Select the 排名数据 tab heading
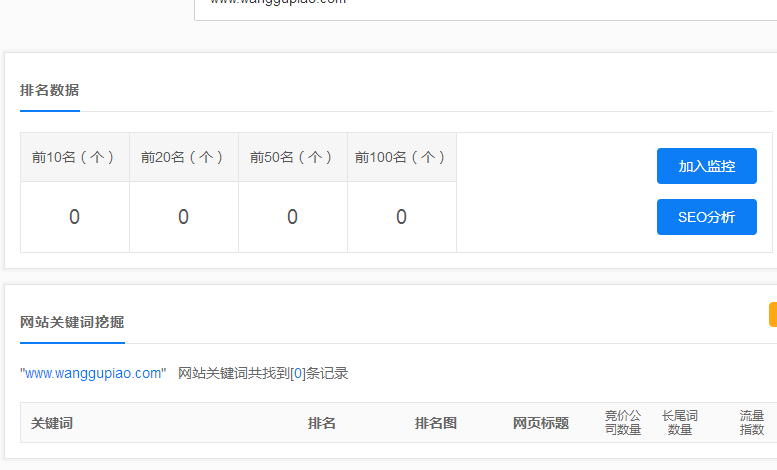Screen dimensions: 777x470 pyautogui.click(x=50, y=90)
